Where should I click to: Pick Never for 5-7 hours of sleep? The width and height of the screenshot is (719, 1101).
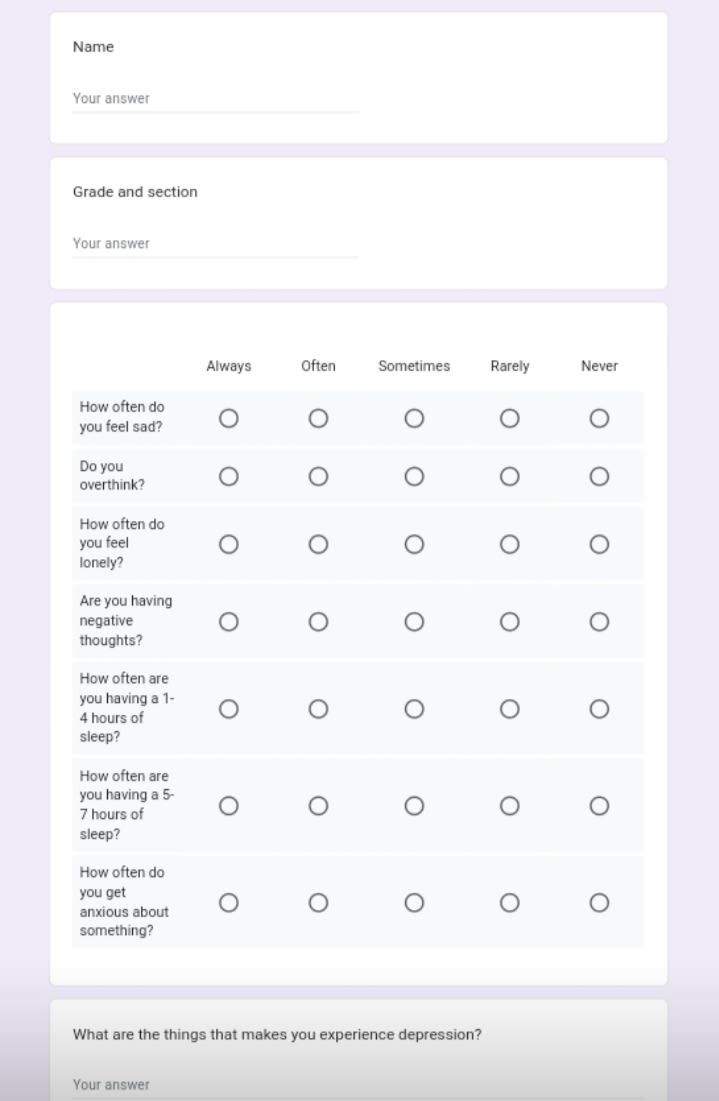coord(599,805)
